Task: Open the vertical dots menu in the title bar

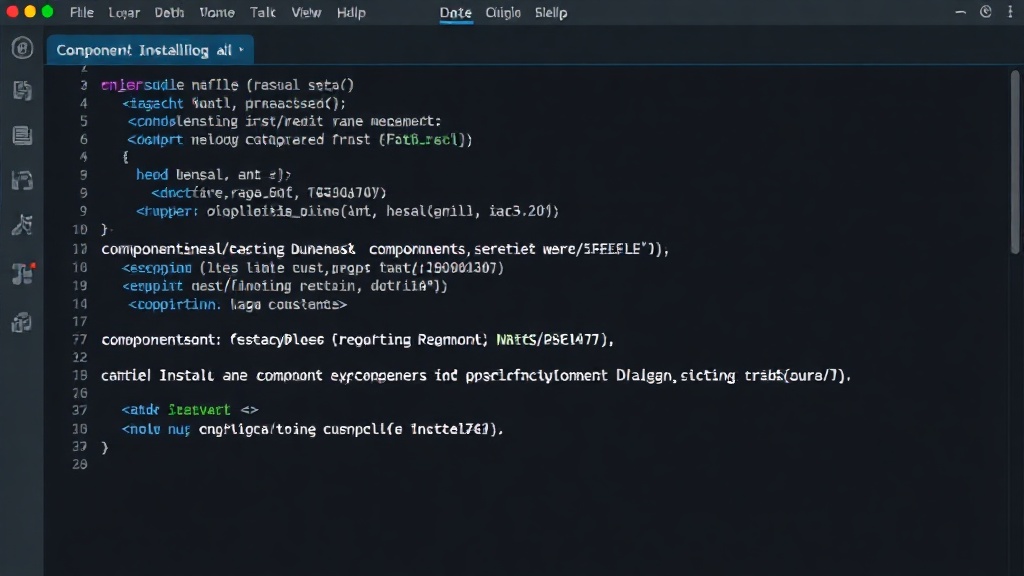Action: 1010,12
